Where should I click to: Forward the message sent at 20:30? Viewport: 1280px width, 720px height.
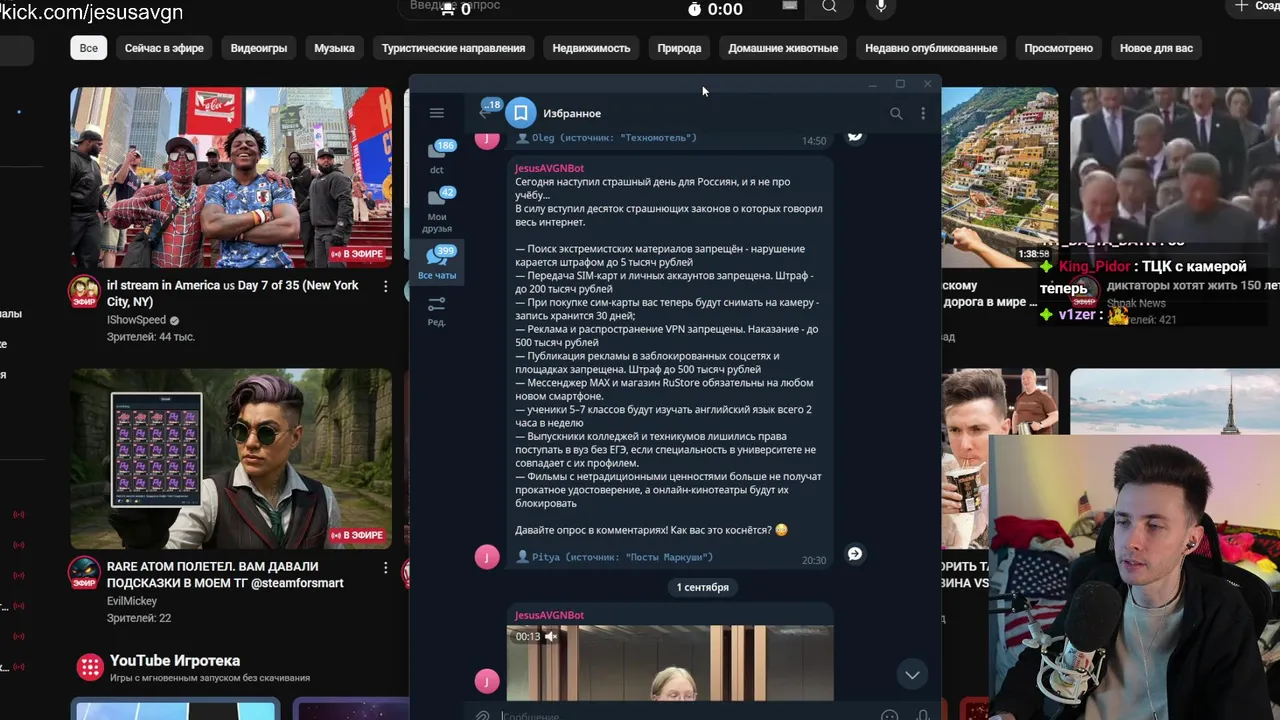855,554
